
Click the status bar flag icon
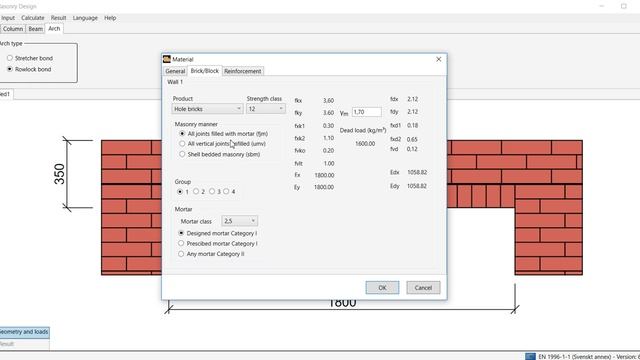[530, 356]
